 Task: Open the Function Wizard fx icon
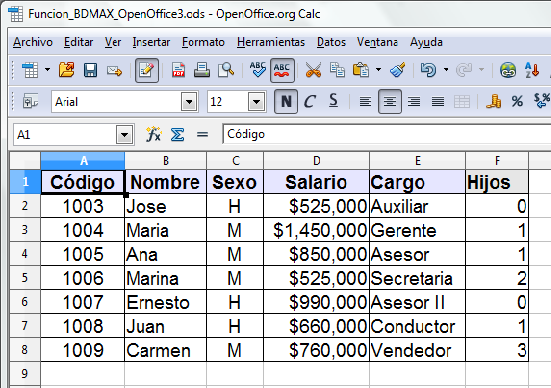154,134
